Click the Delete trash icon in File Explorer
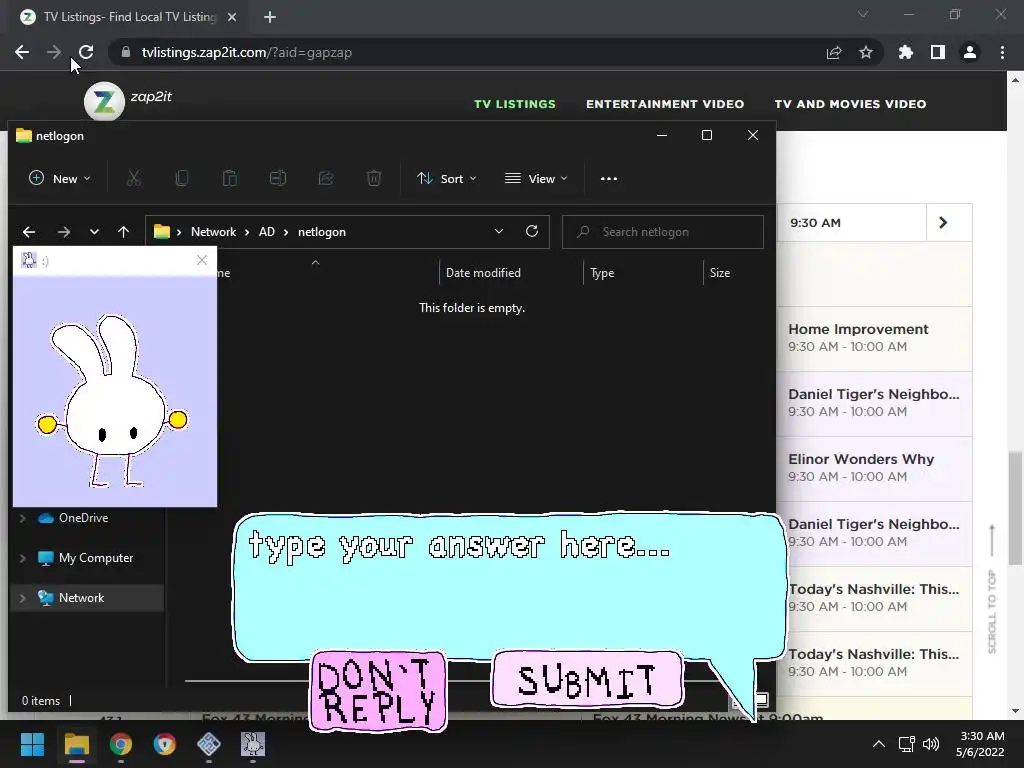This screenshot has height=768, width=1024. pyautogui.click(x=374, y=178)
